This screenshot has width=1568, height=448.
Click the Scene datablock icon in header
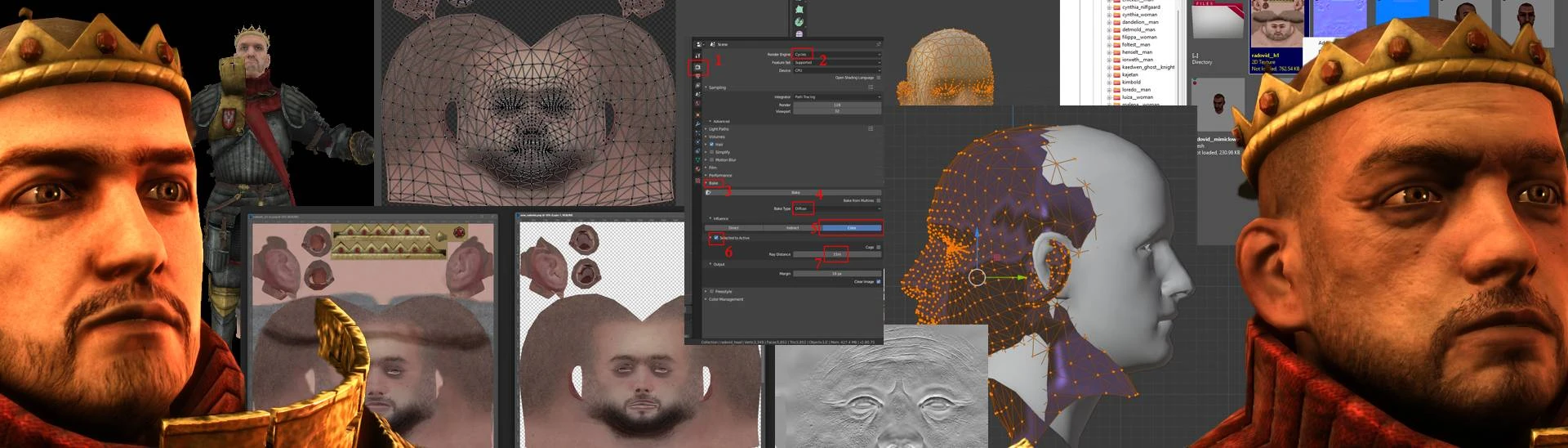(x=713, y=44)
